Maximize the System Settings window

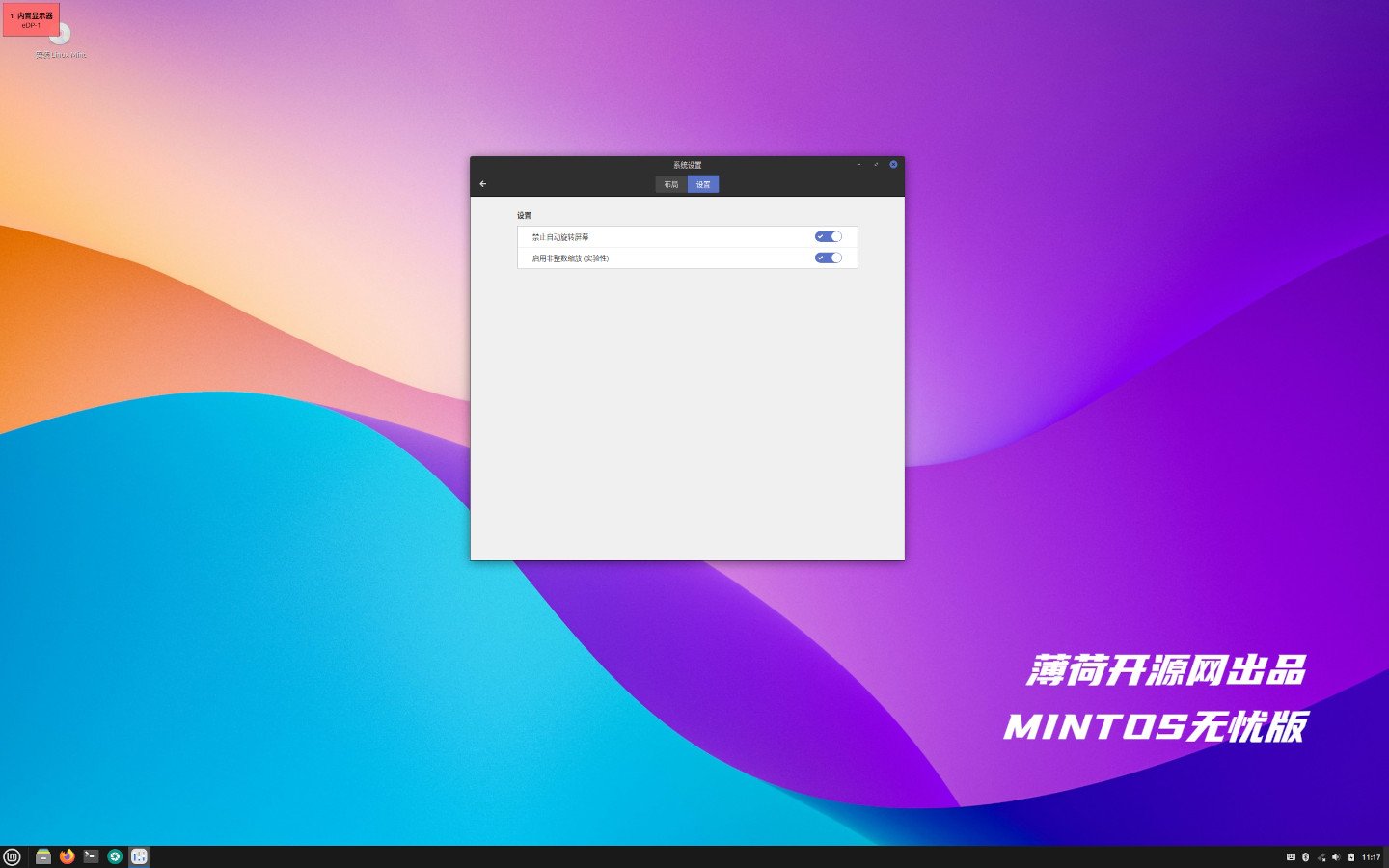pos(876,165)
